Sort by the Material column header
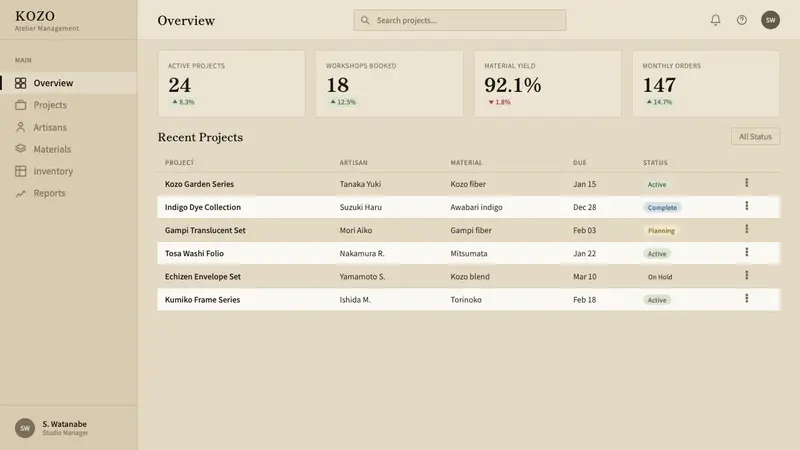The height and width of the screenshot is (450, 800). (x=466, y=162)
